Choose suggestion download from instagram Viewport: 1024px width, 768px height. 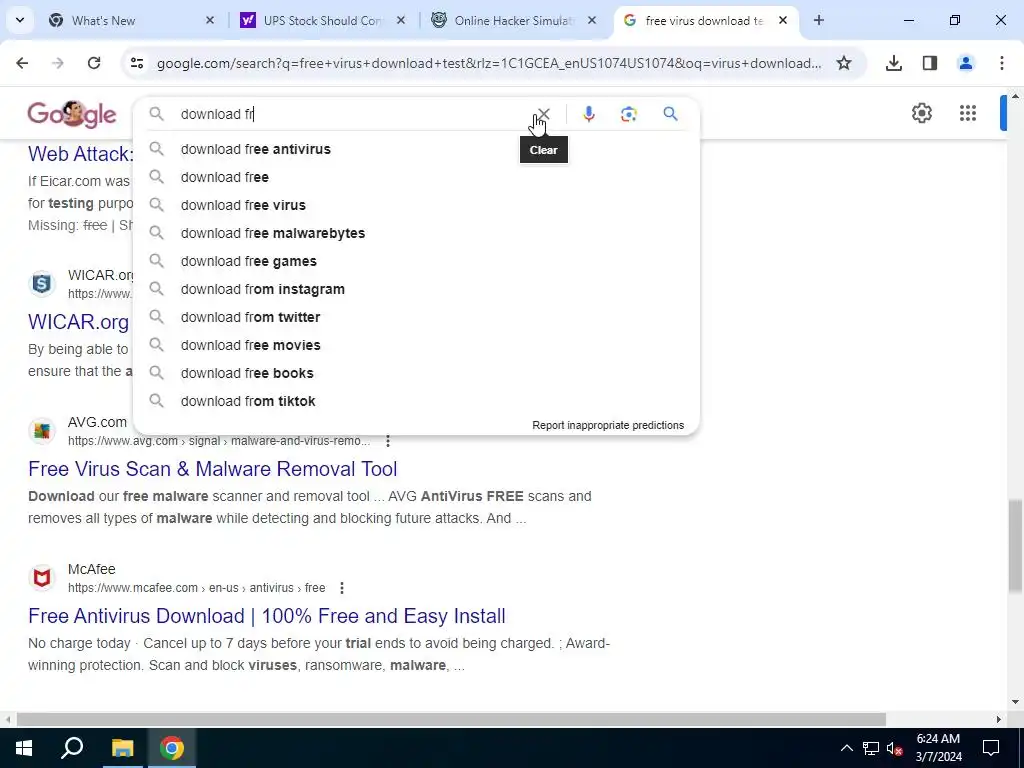[x=416, y=289]
